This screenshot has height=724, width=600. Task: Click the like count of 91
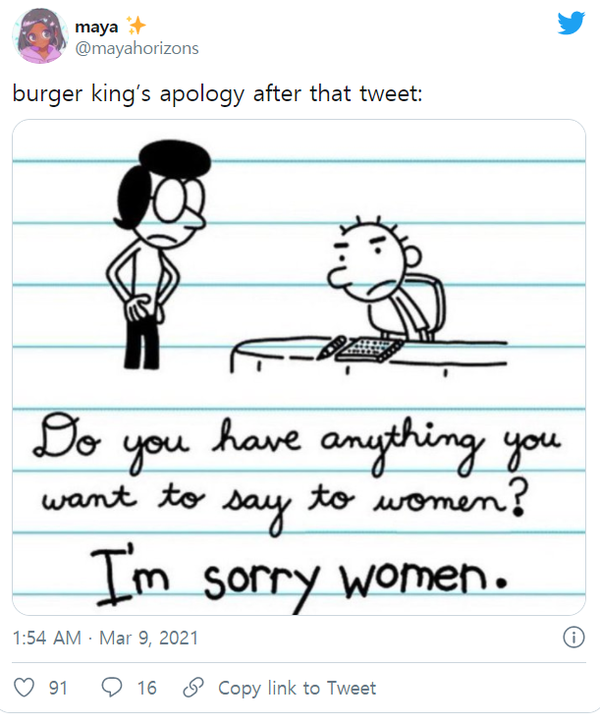(57, 688)
